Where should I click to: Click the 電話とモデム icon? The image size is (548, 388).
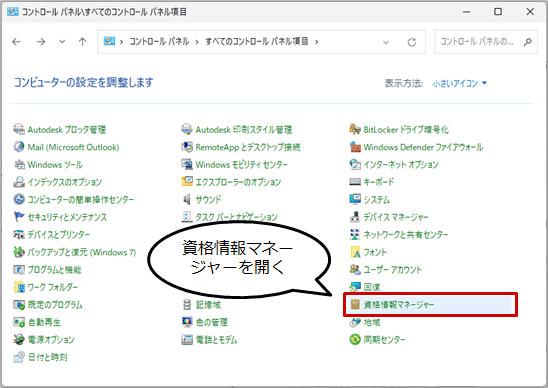(187, 339)
